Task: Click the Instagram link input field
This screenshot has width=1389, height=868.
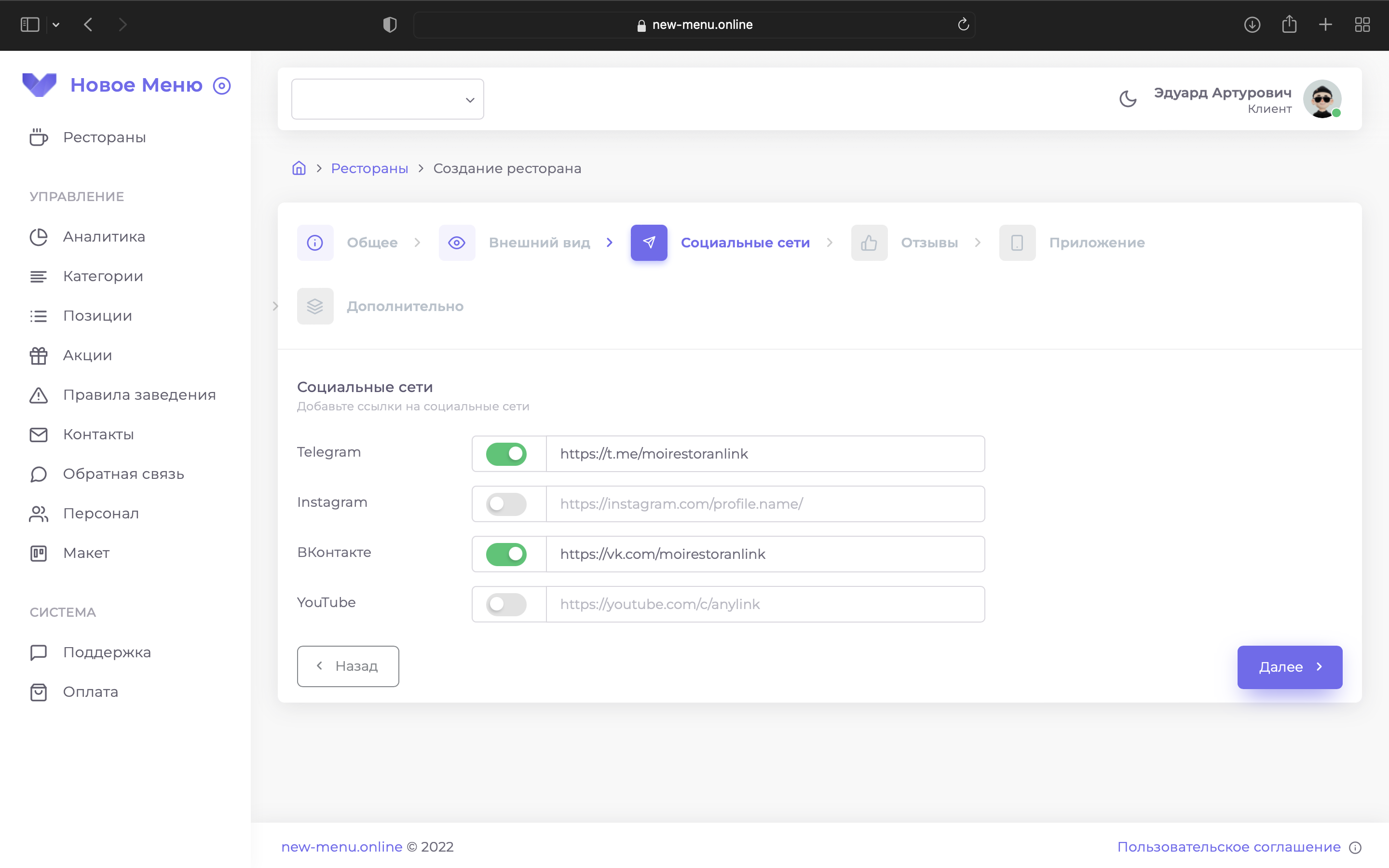Action: (x=766, y=504)
